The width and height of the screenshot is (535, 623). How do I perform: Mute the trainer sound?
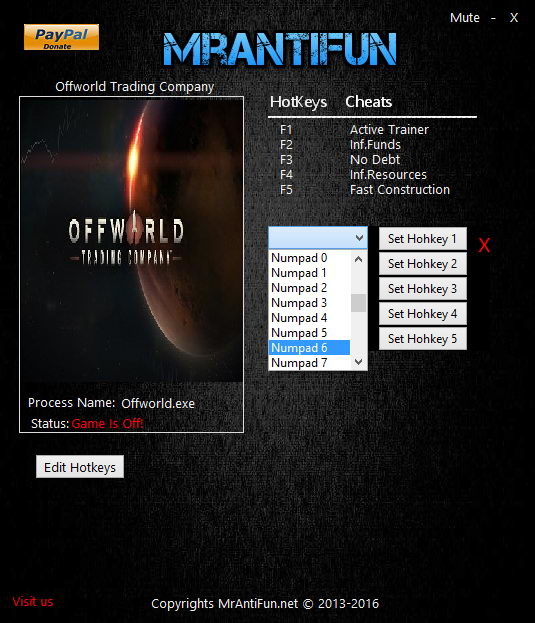(464, 18)
